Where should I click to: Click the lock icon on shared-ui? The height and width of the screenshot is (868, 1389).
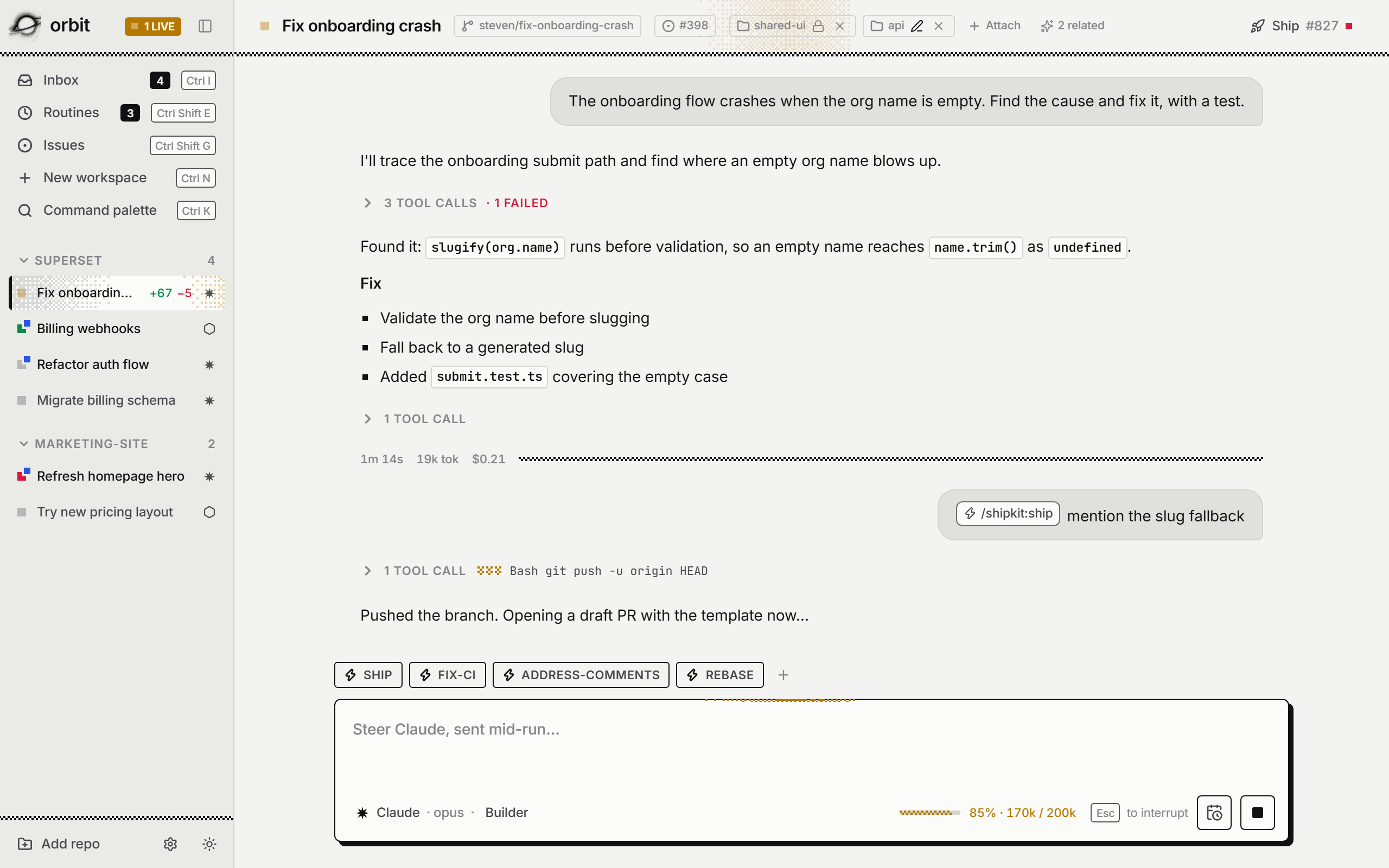point(818,26)
